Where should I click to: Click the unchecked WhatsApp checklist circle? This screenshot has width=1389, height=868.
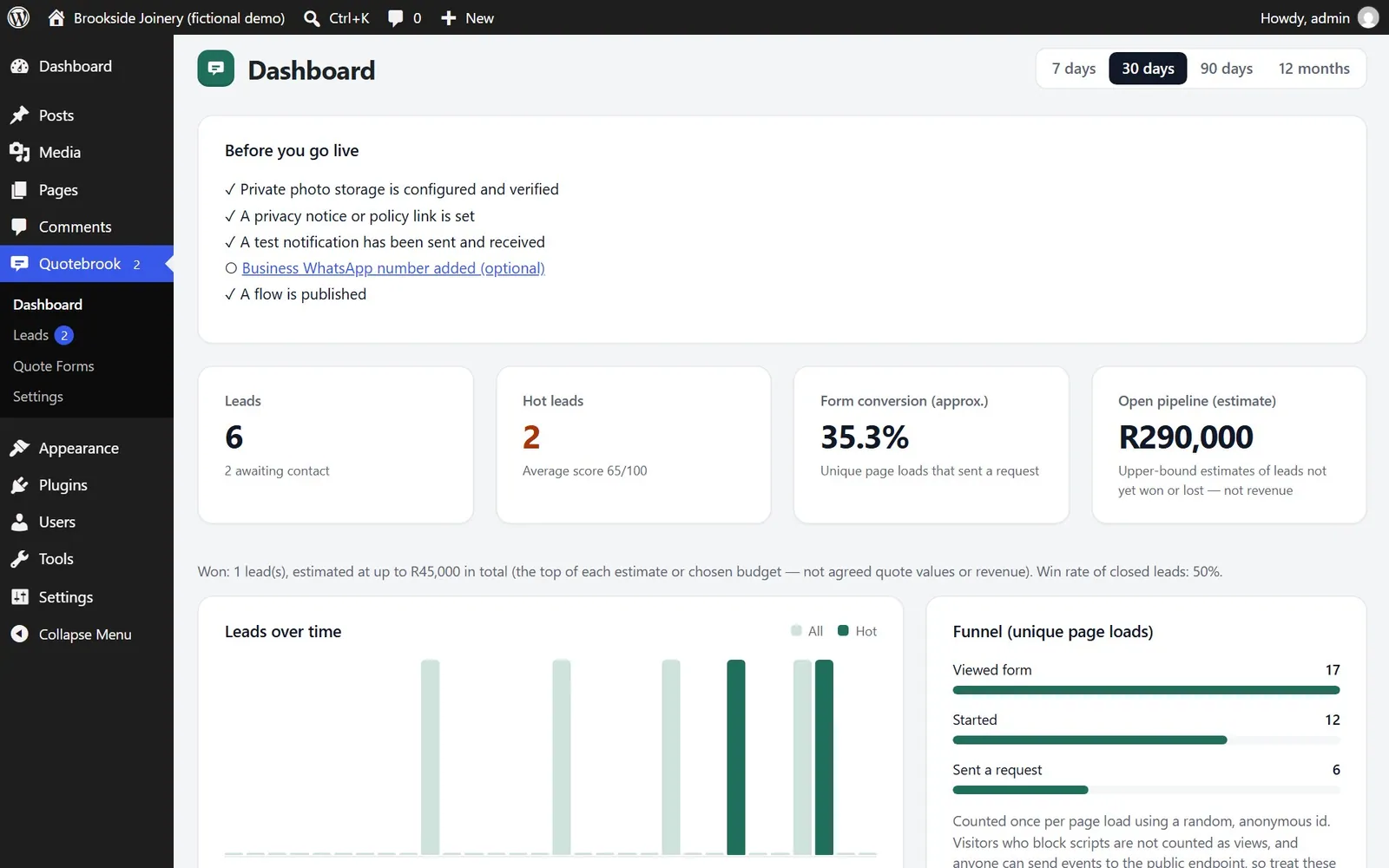[x=231, y=268]
